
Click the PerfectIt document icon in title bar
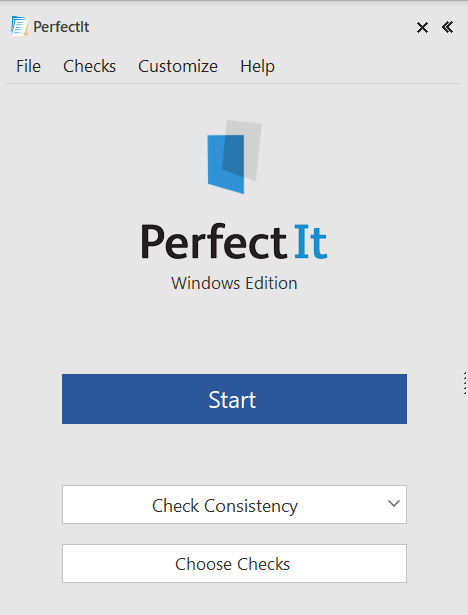[x=19, y=26]
